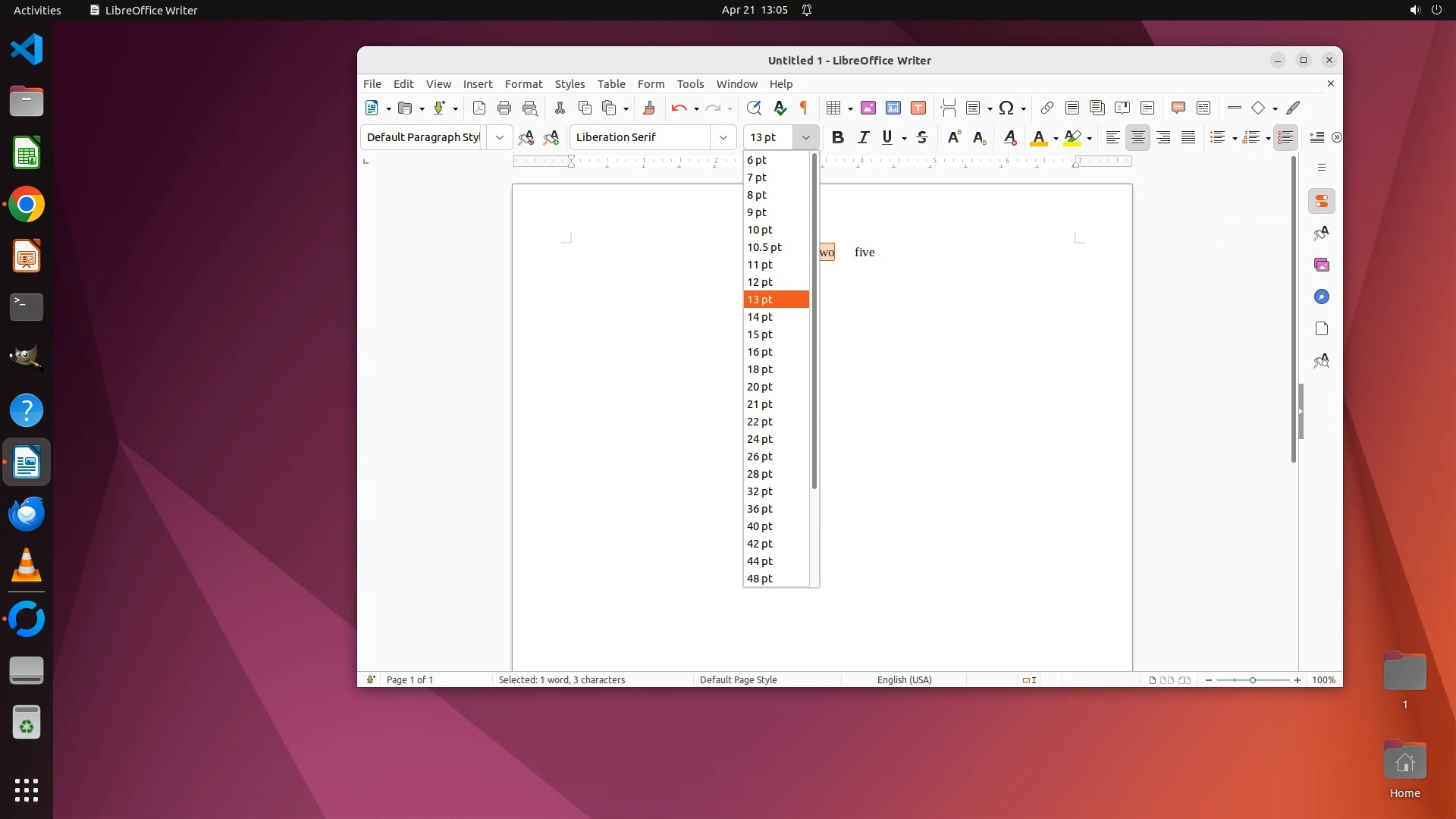Open the font color dropdown arrow
Screen dimensions: 1456x819
point(1056,138)
